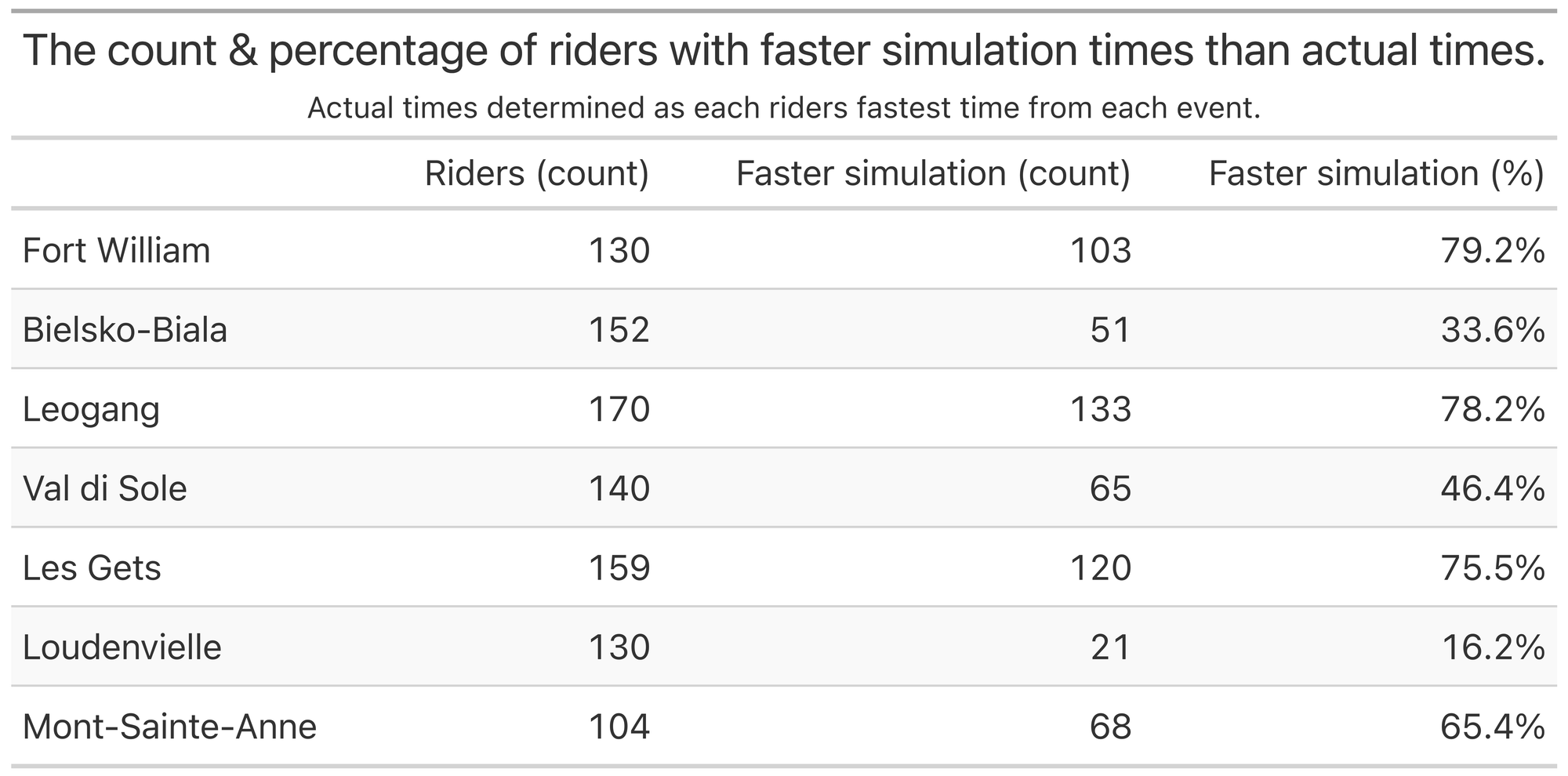The image size is (1568, 776).
Task: Select the Loudenvielle row label
Action: (x=122, y=647)
